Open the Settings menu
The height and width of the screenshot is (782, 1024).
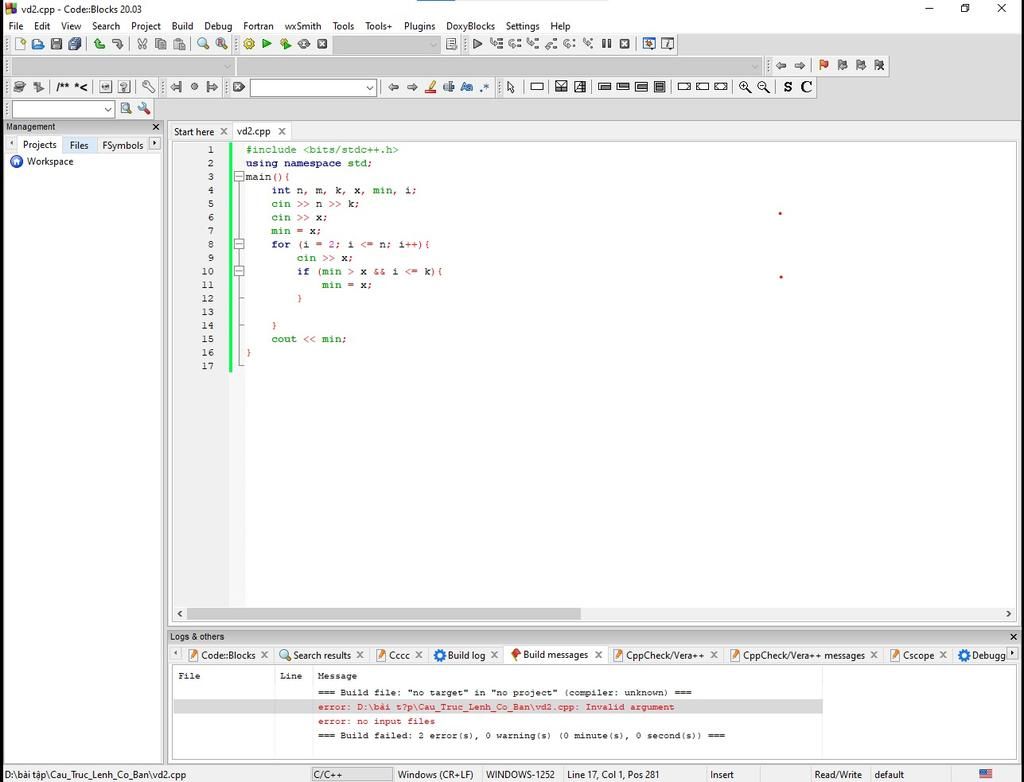point(522,26)
